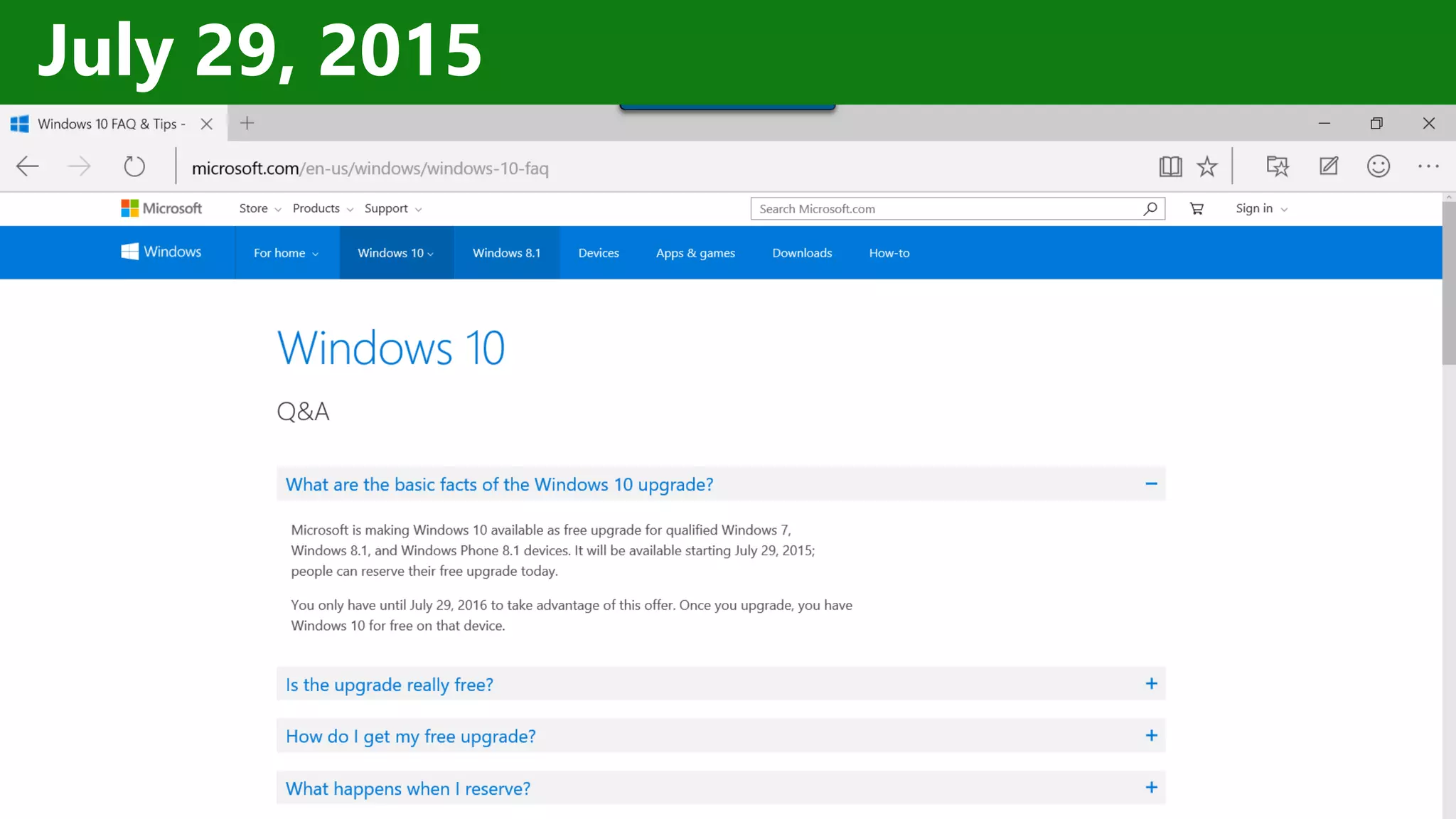Expand 'How do I get my free upgrade?' plus
This screenshot has width=1456, height=819.
click(1151, 736)
